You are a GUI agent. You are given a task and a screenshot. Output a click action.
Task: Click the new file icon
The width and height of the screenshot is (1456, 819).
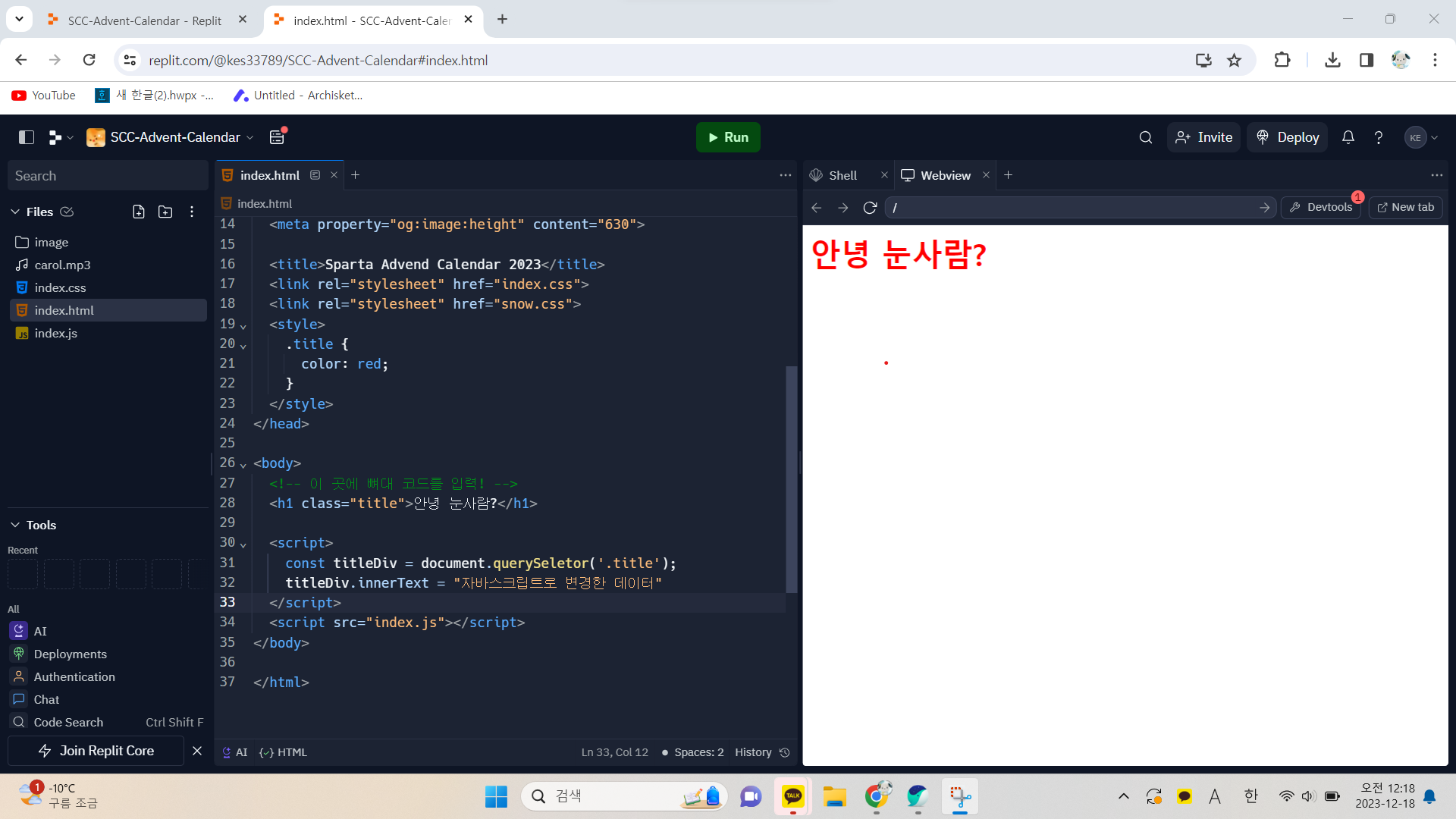[139, 212]
